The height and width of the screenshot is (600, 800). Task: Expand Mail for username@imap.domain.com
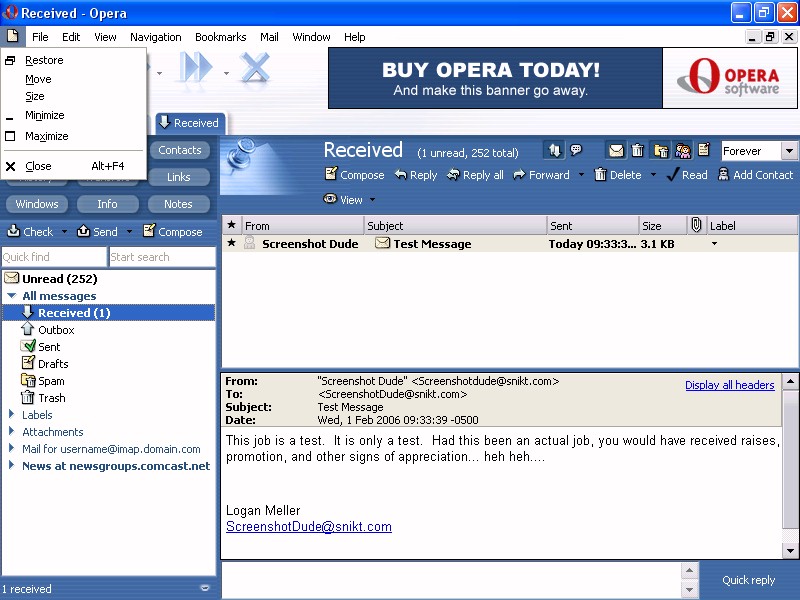(11, 448)
